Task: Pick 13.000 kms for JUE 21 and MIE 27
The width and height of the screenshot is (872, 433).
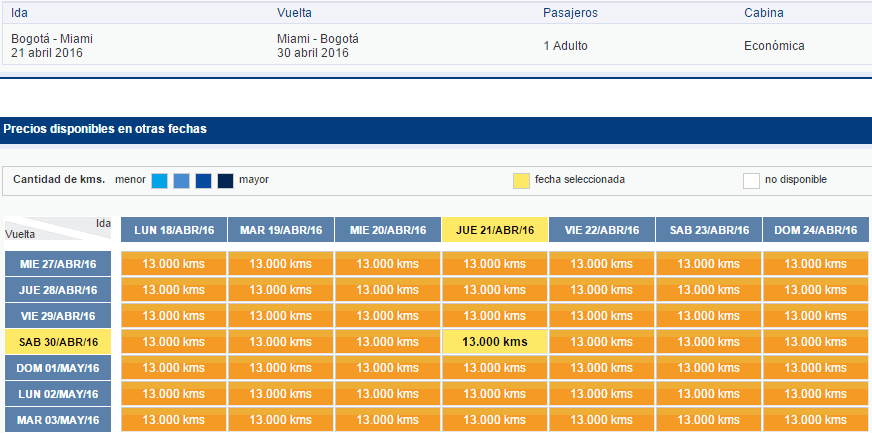Action: [x=495, y=263]
